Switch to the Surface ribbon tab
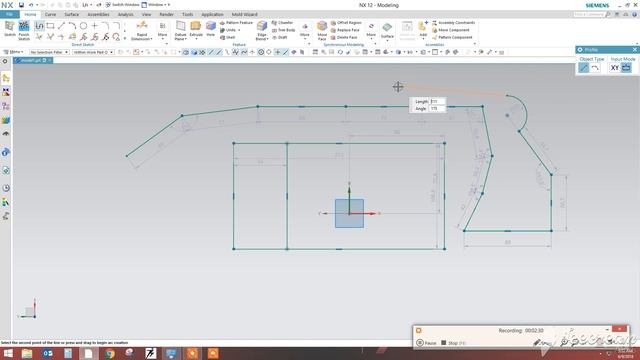Image resolution: width=640 pixels, height=360 pixels. [71, 14]
